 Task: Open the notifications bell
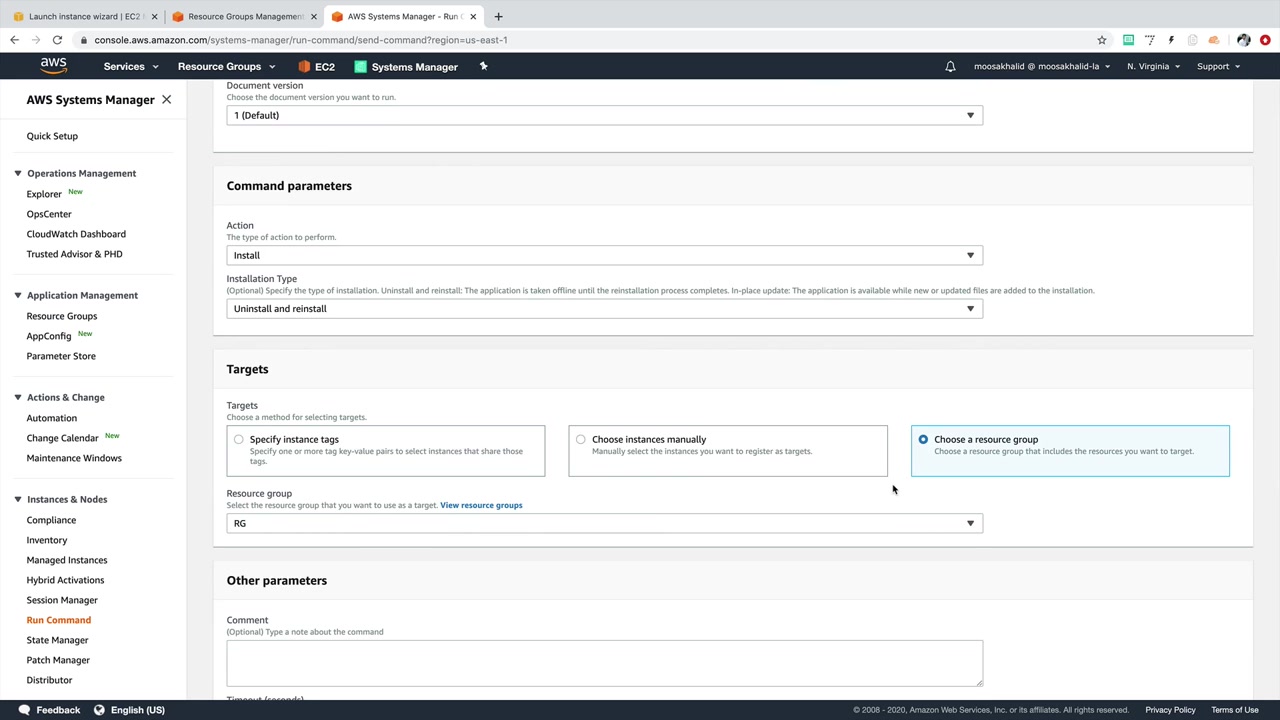point(950,67)
